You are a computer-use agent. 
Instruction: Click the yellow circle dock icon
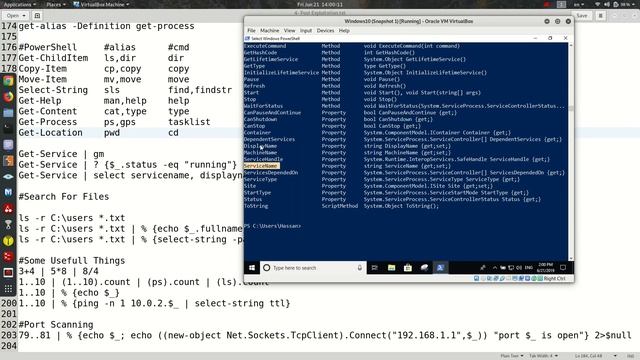point(8,241)
